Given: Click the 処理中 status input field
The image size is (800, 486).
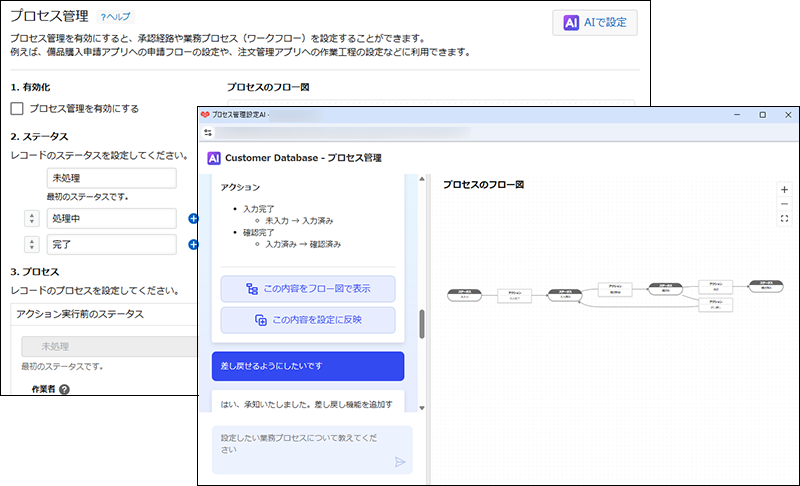Looking at the screenshot, I should [x=112, y=218].
